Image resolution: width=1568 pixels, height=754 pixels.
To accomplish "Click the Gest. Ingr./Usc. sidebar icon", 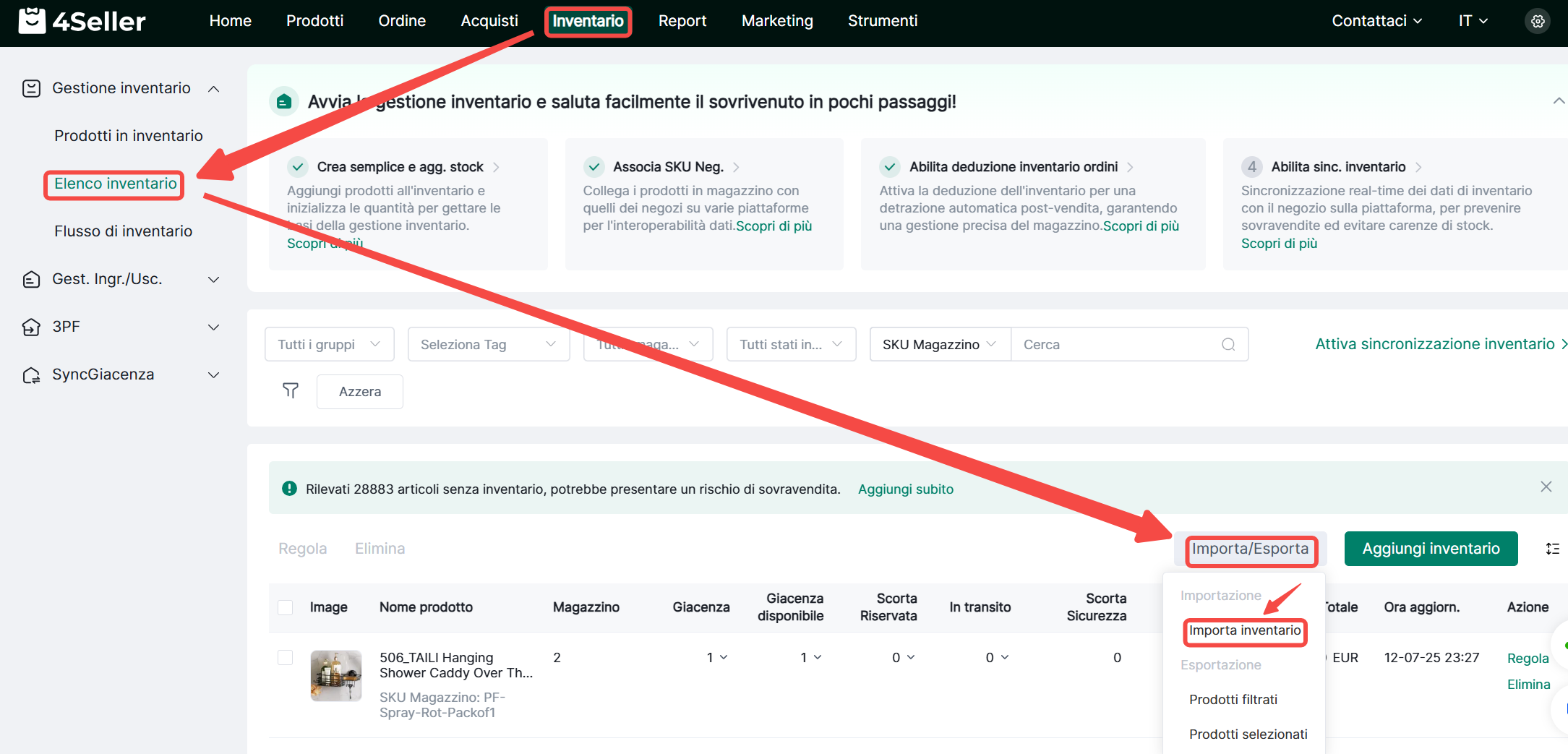I will coord(31,280).
